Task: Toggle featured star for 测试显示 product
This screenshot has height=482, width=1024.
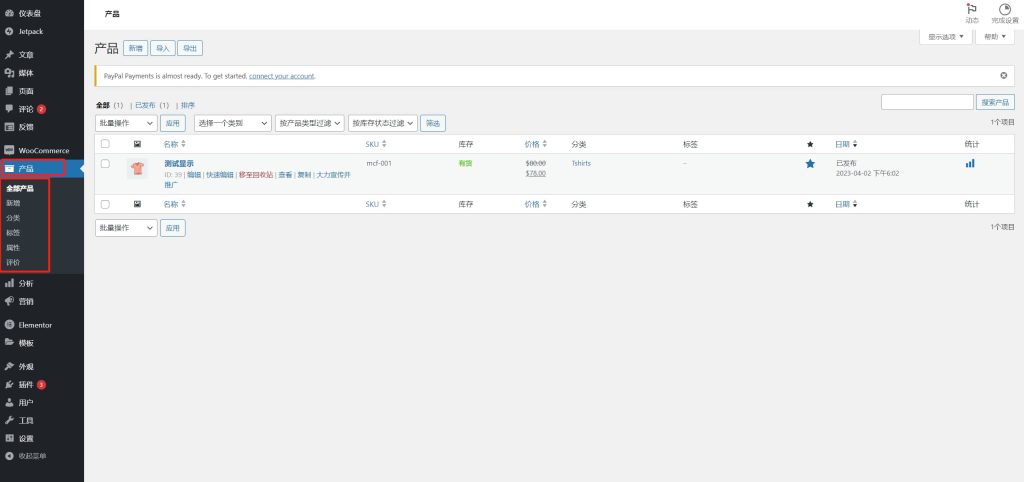Action: 810,164
